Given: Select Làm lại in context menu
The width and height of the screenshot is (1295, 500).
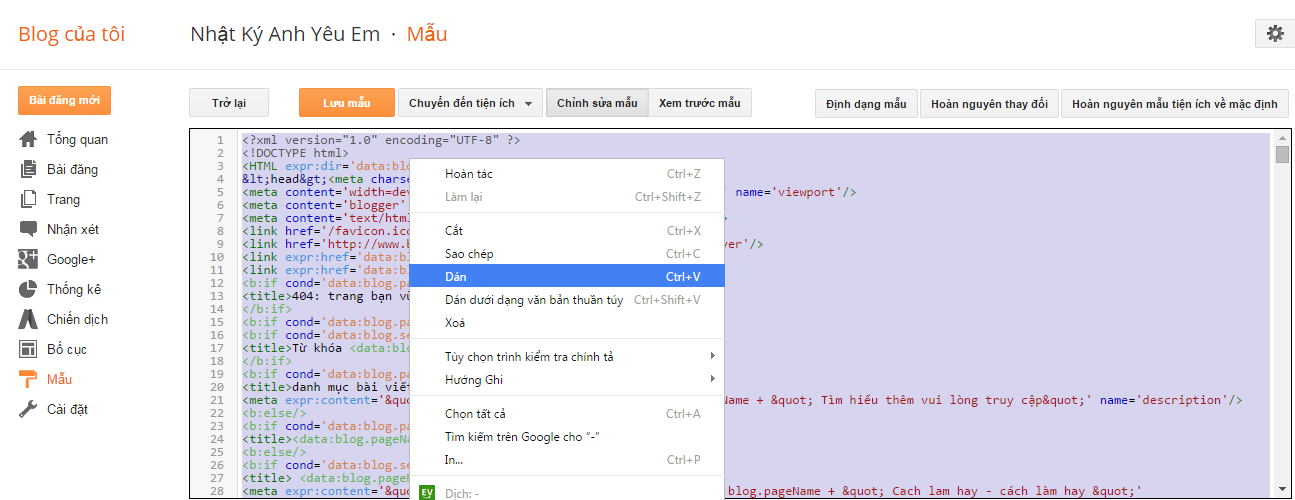Looking at the screenshot, I should click(x=567, y=197).
